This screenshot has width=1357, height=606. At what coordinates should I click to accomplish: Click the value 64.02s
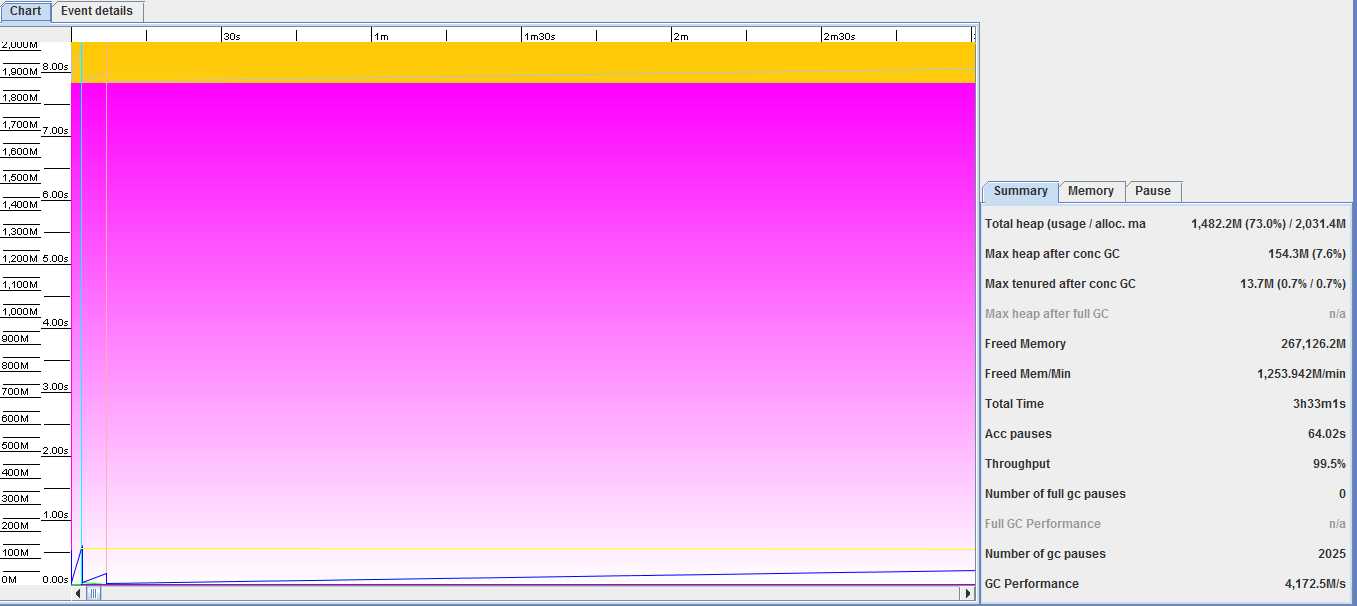coord(1326,434)
